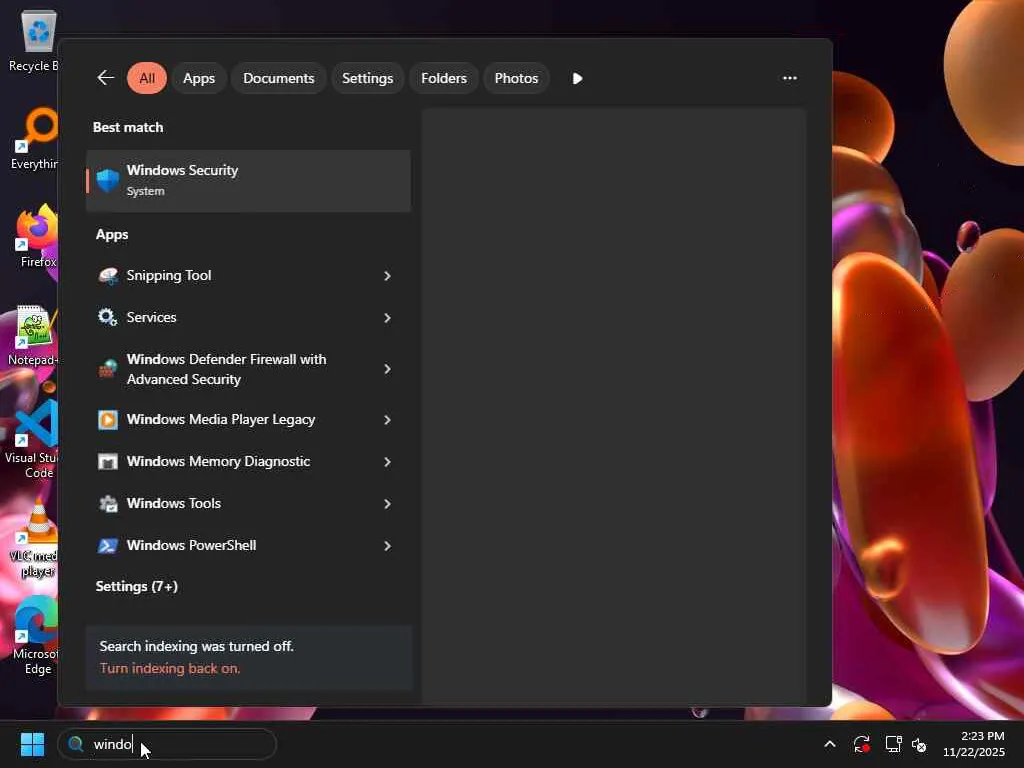Click the Windows PowerShell icon
Viewport: 1024px width, 768px height.
108,545
